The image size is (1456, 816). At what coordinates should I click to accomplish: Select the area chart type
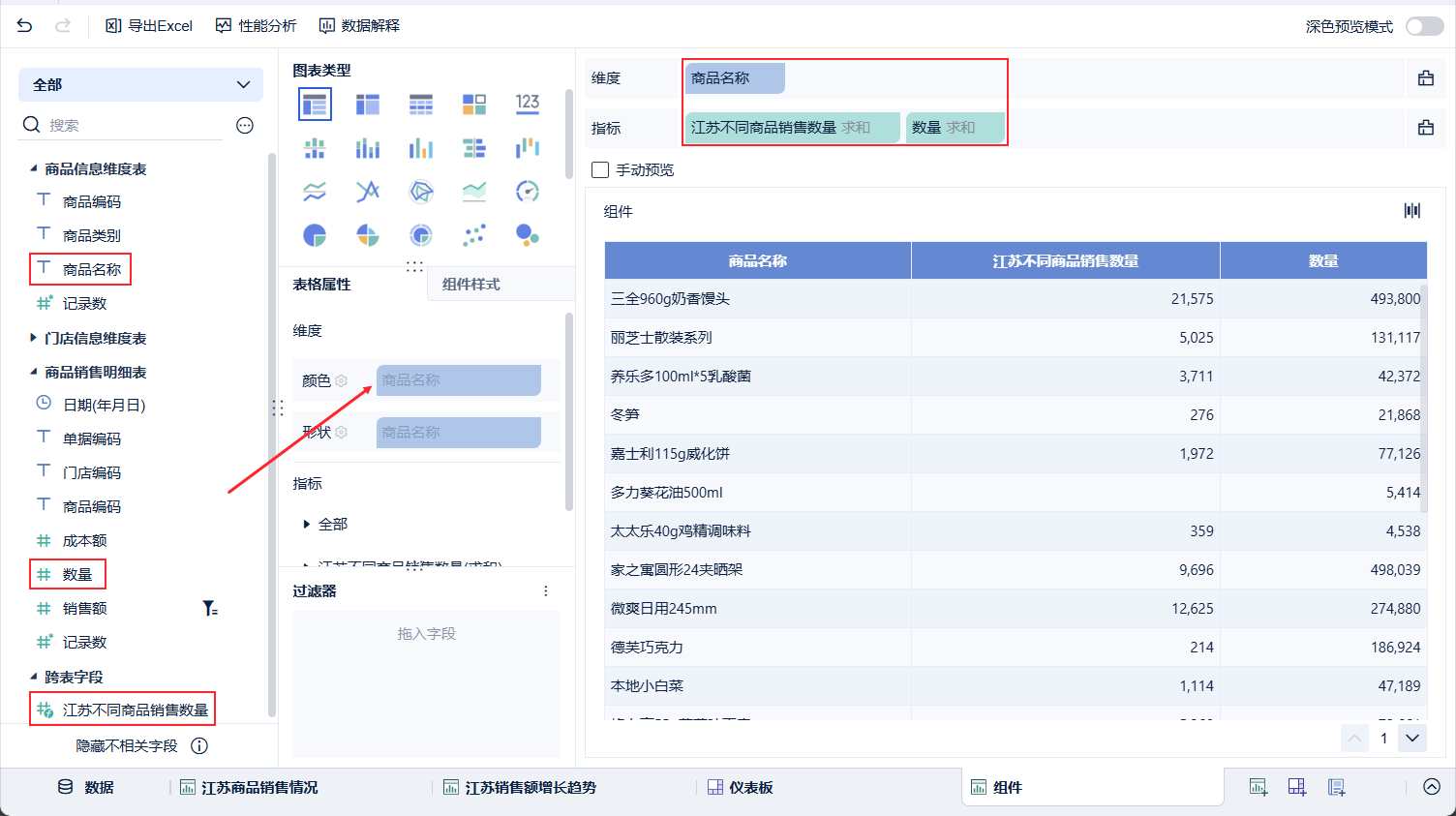point(474,192)
